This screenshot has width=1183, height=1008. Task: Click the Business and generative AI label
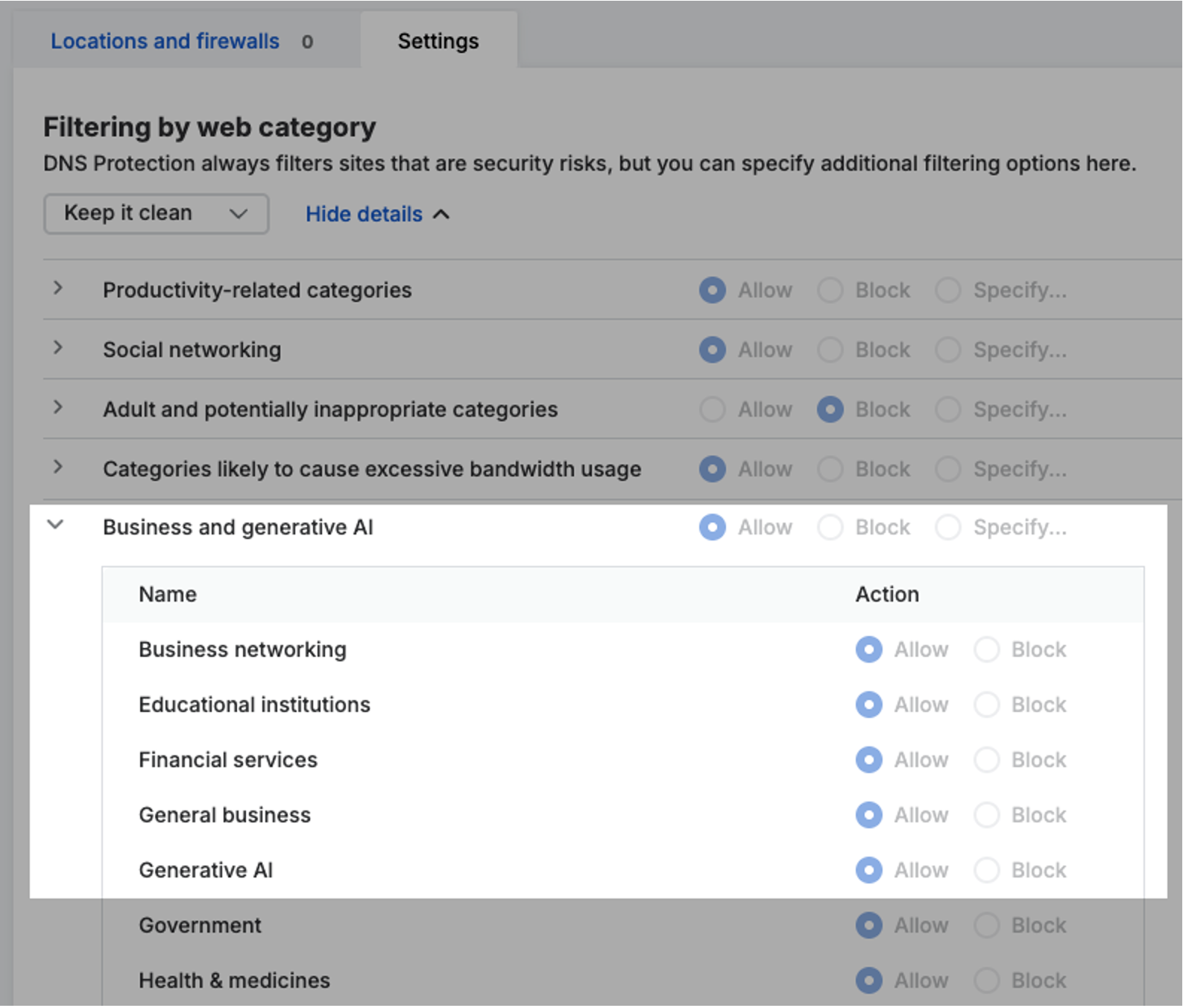pyautogui.click(x=238, y=527)
